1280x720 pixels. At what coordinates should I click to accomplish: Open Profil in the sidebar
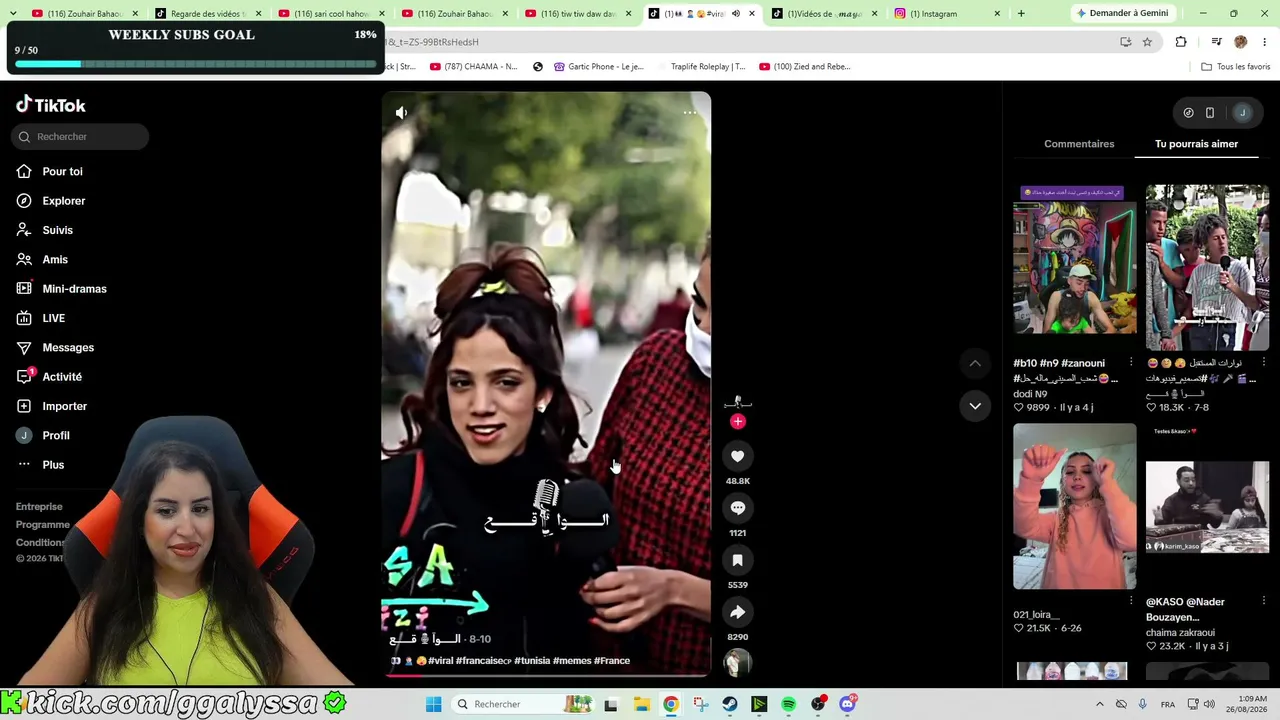tap(56, 435)
